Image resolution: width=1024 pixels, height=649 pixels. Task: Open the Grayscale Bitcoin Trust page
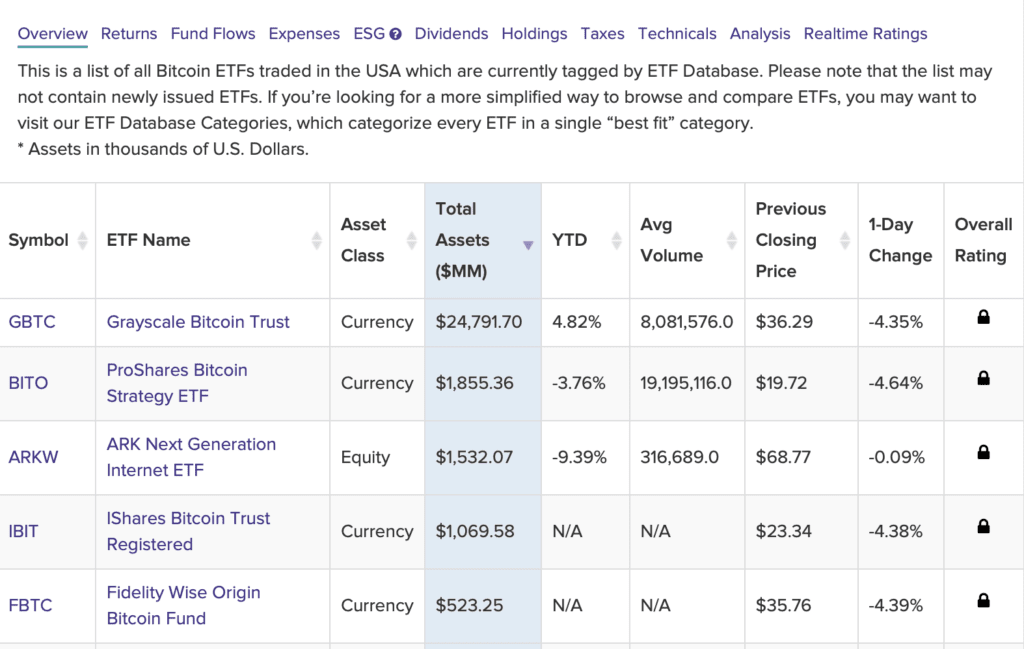[x=197, y=322]
